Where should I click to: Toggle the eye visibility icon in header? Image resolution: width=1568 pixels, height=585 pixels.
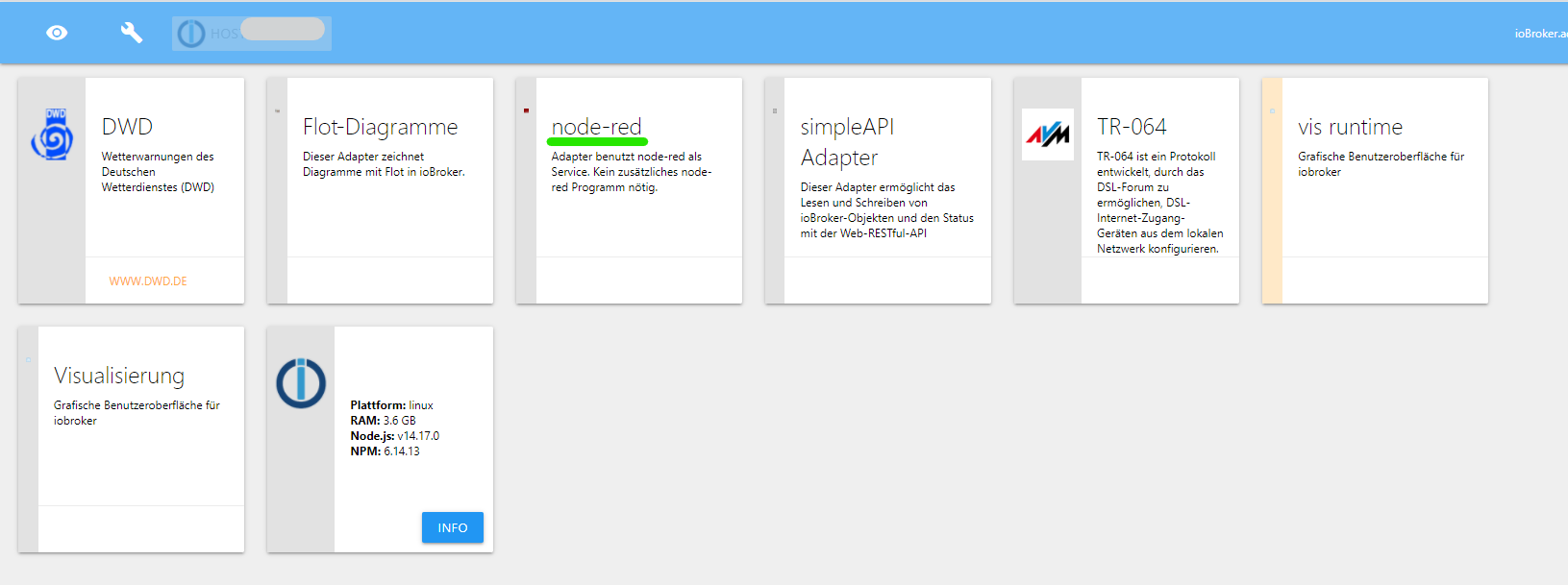pos(57,33)
